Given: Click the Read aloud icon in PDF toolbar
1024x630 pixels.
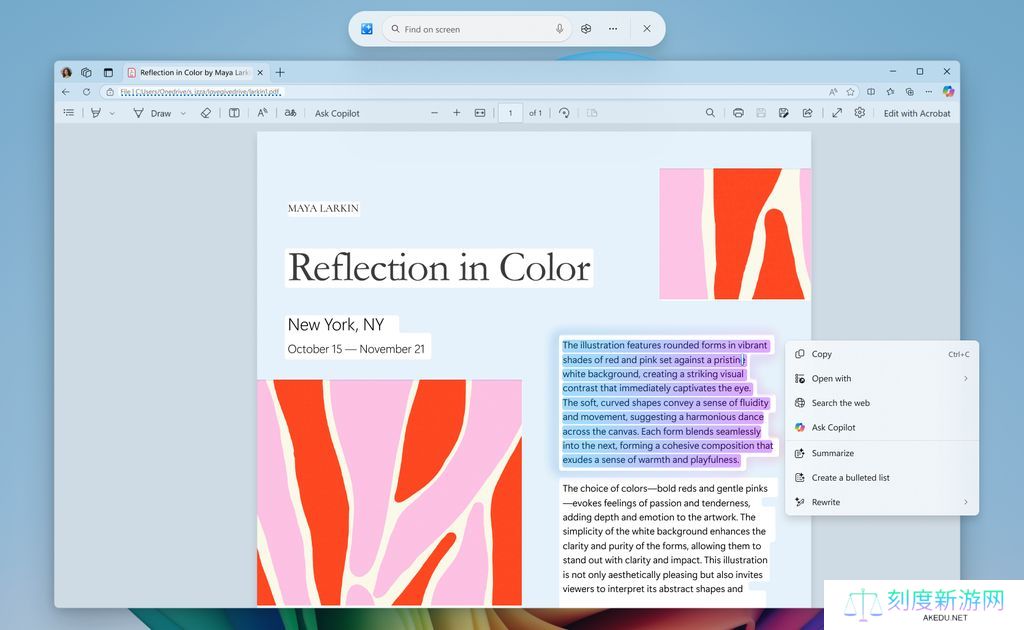Looking at the screenshot, I should (262, 113).
